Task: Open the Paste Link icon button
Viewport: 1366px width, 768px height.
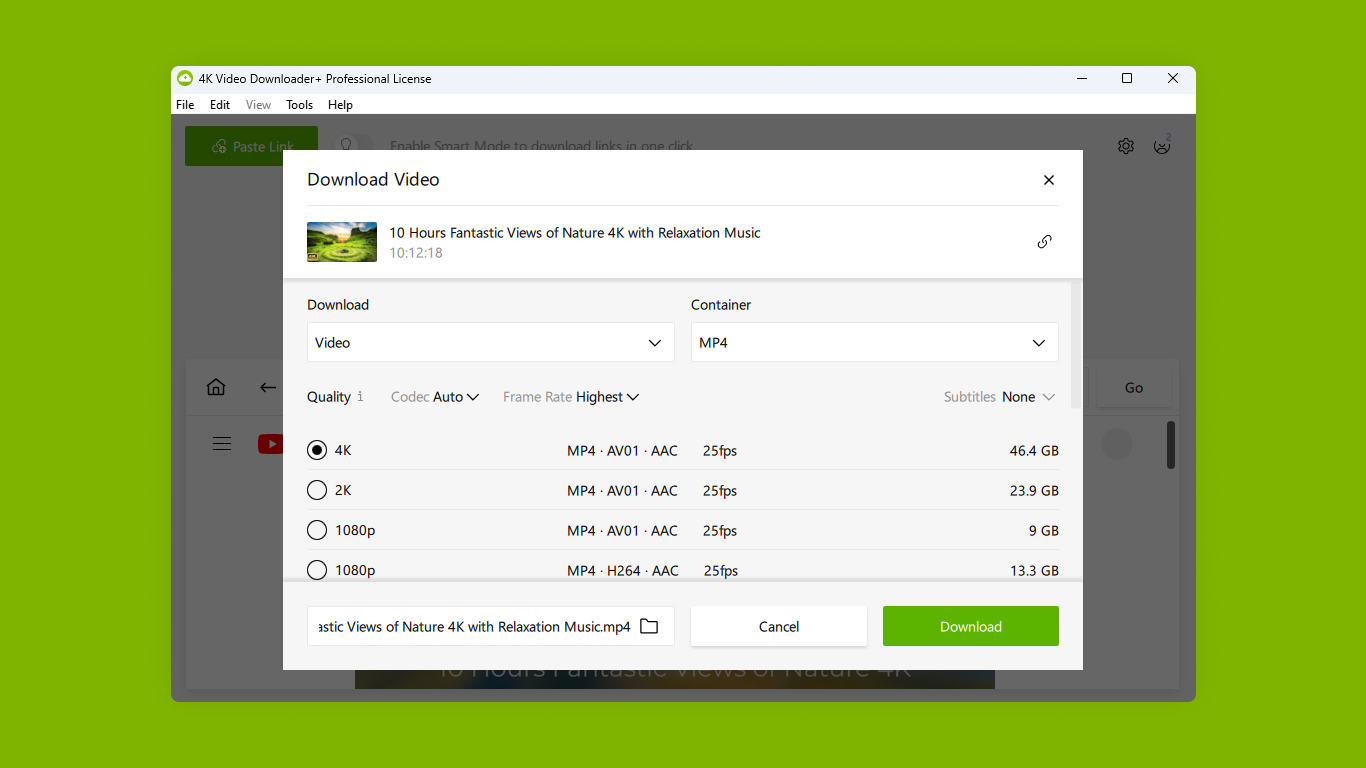Action: [218, 146]
